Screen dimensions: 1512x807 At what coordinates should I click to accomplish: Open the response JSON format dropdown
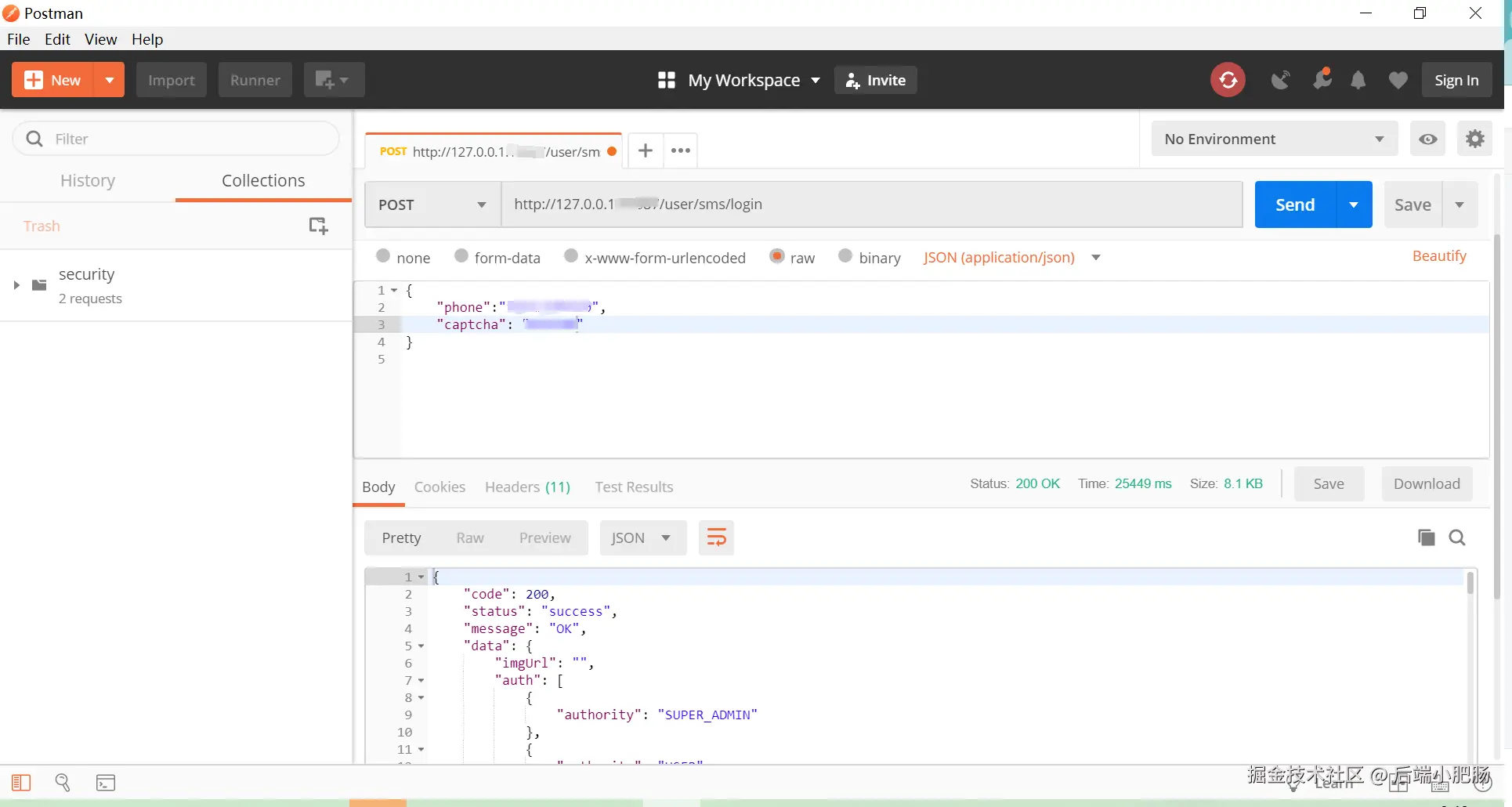pyautogui.click(x=642, y=537)
